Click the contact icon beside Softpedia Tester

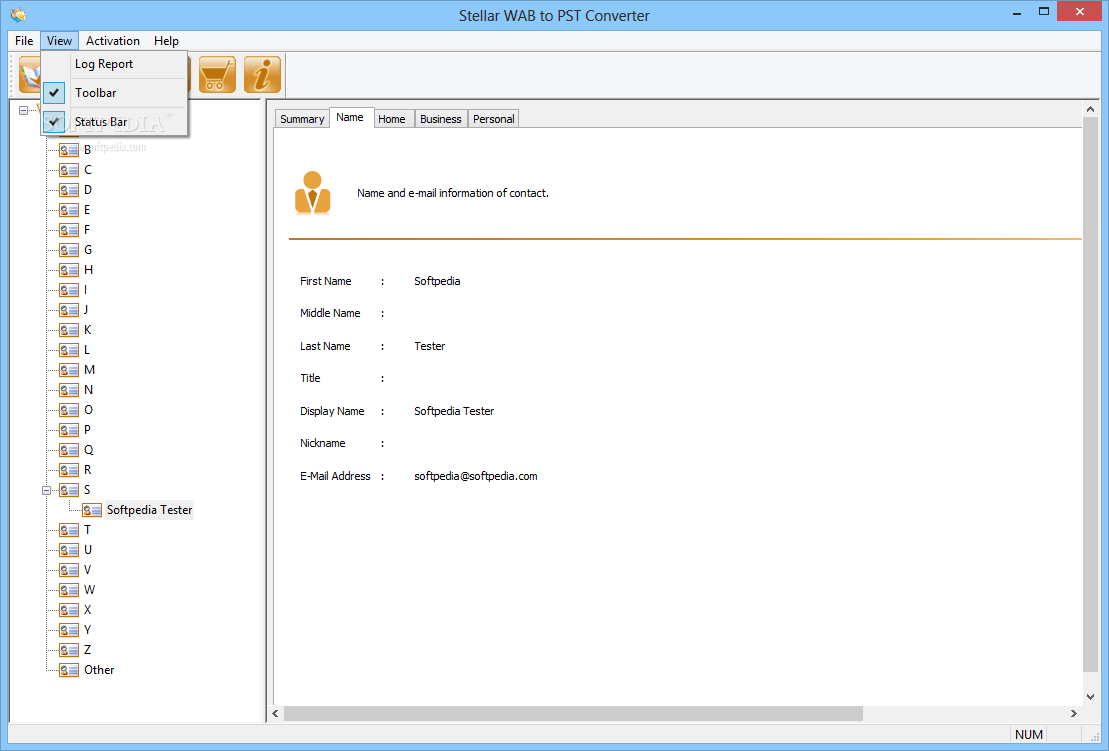point(92,510)
